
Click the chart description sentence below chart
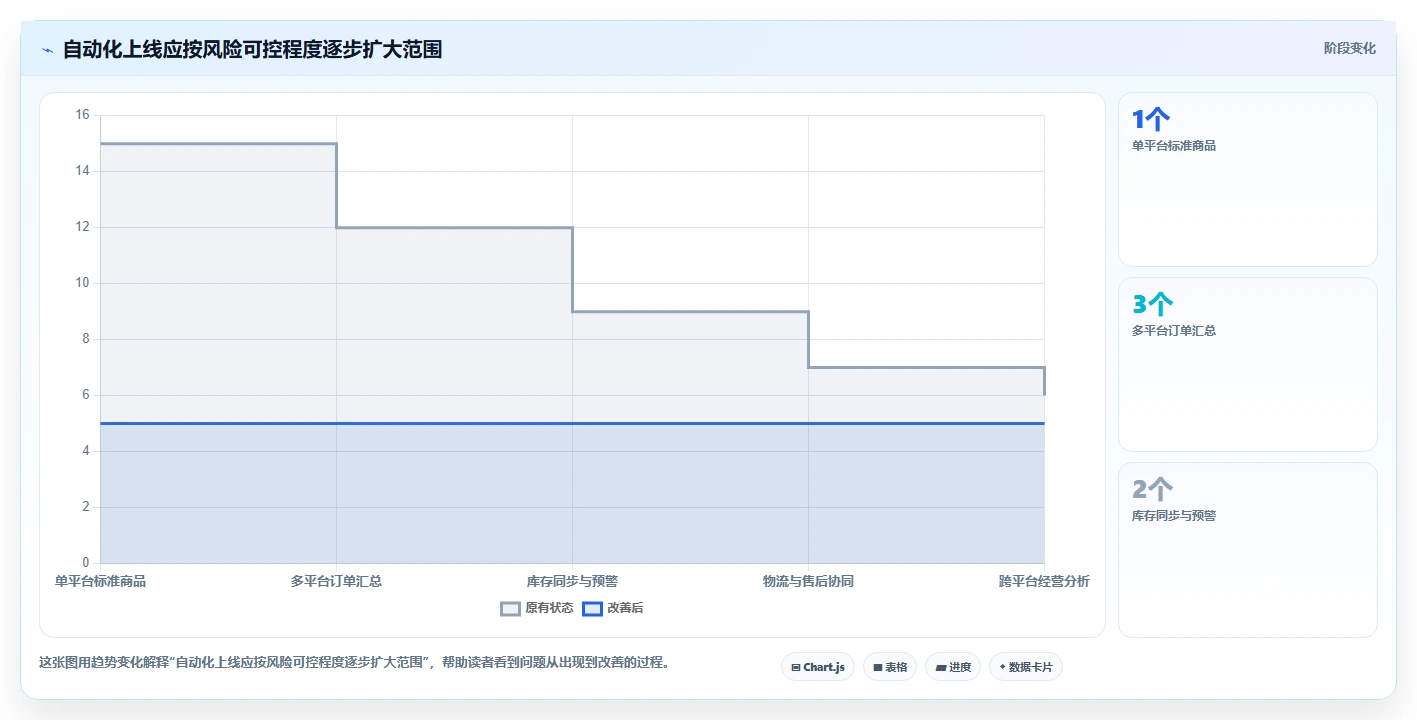coord(354,662)
